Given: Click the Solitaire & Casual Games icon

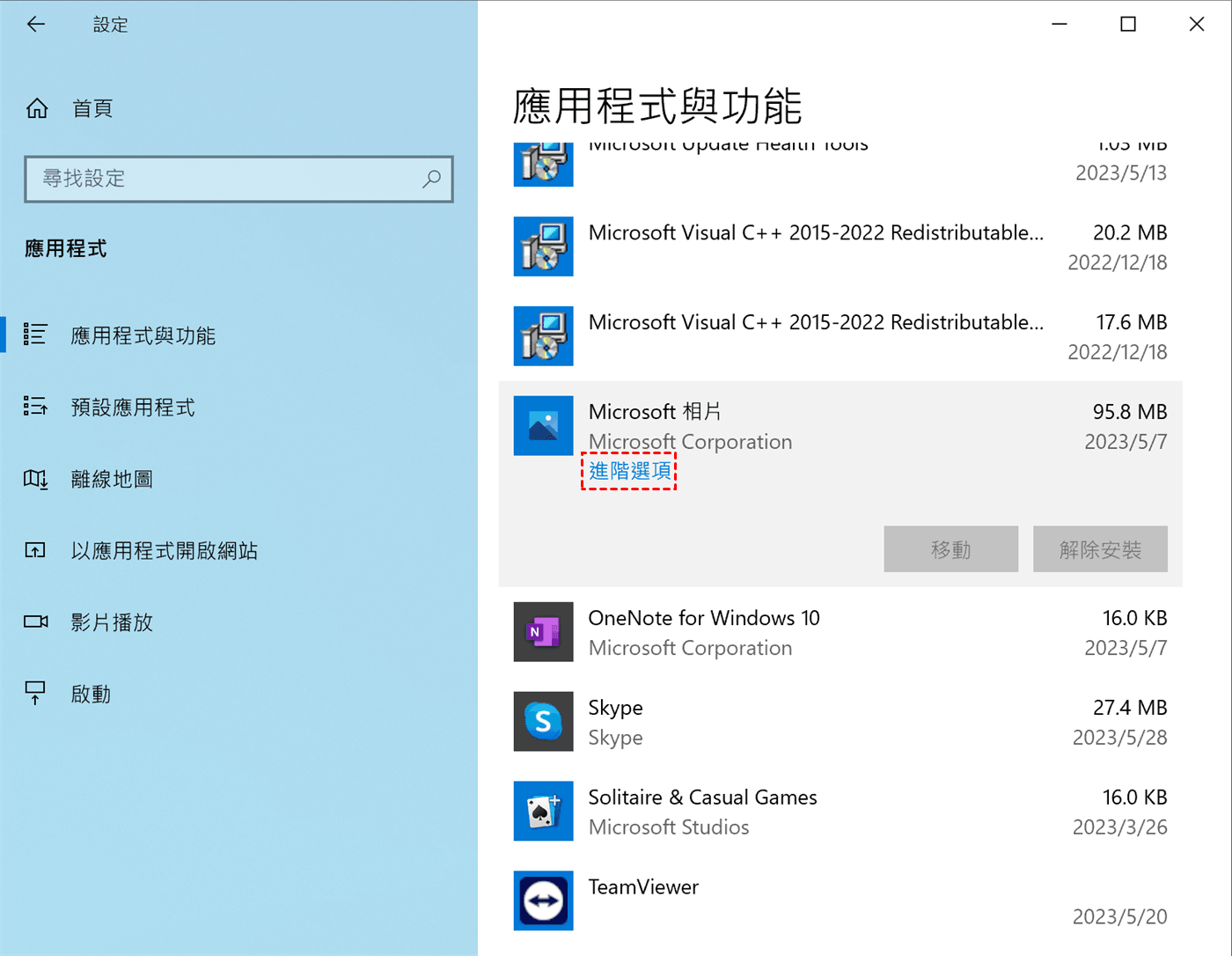Looking at the screenshot, I should point(543,812).
